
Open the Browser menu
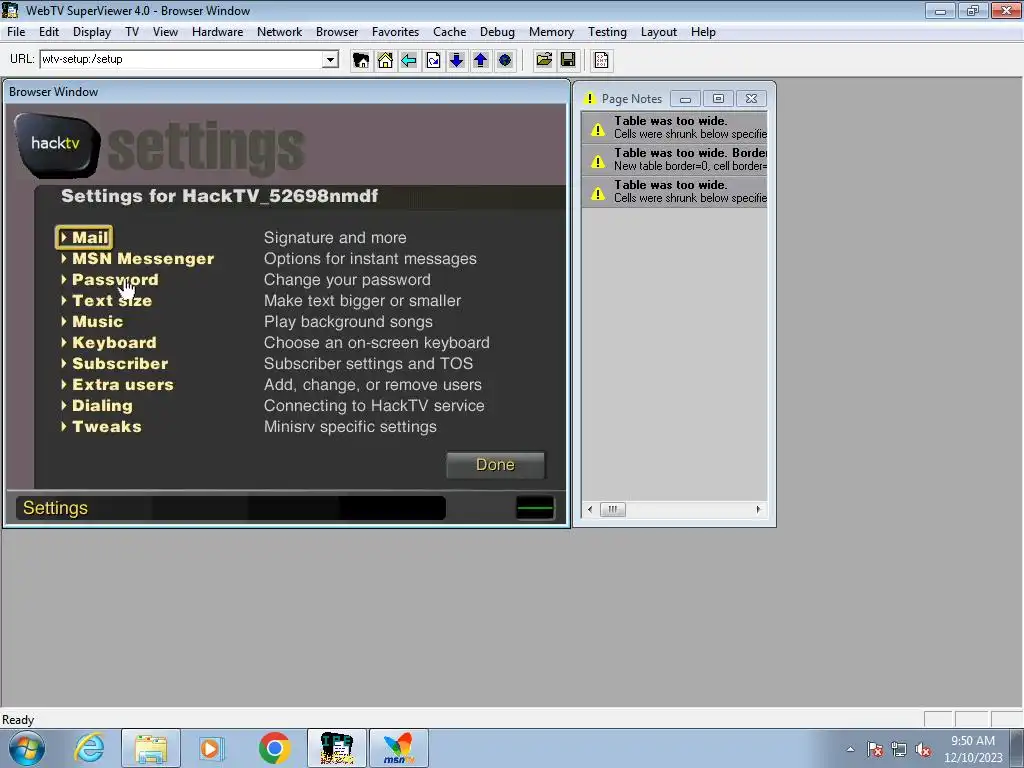tap(337, 31)
